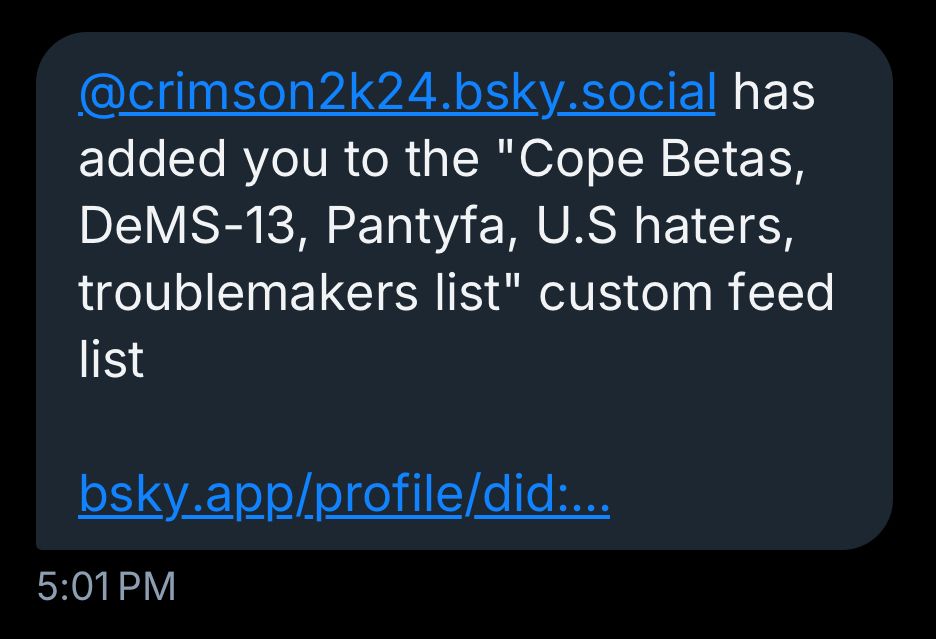This screenshot has height=639, width=936.
Task: Open the @crimson2k24.bsky.social profile link
Action: [x=397, y=93]
